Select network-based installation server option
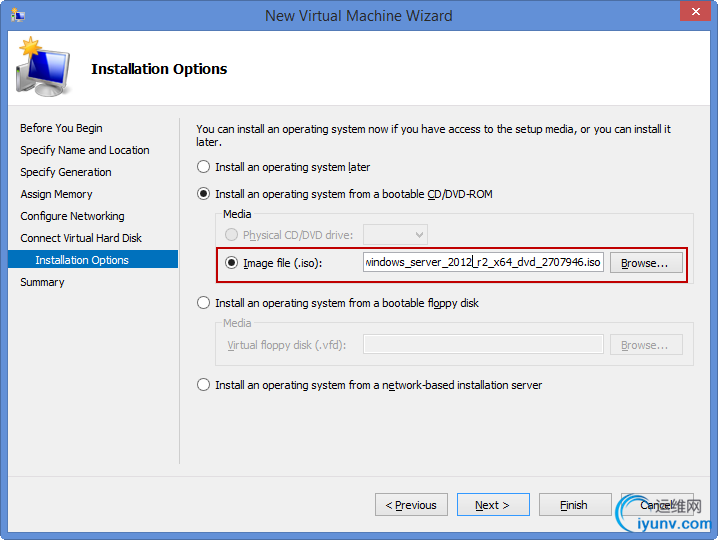The image size is (718, 540). (203, 385)
